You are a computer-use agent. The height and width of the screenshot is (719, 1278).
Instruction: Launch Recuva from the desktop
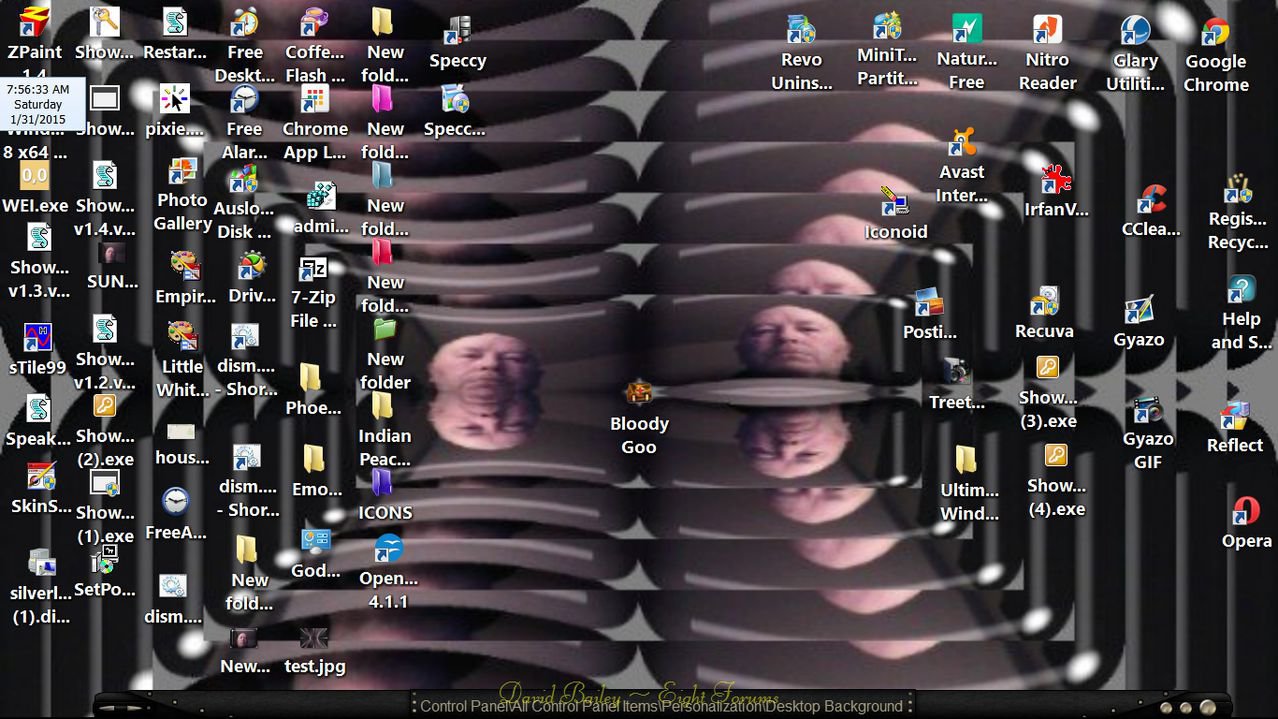click(x=1044, y=302)
